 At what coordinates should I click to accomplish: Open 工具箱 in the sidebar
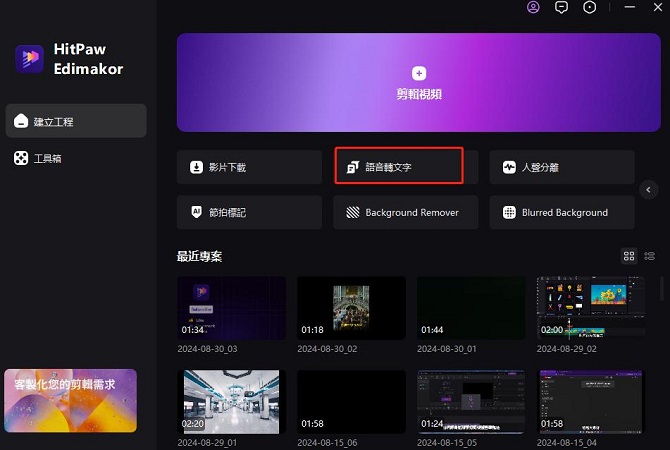(x=75, y=158)
